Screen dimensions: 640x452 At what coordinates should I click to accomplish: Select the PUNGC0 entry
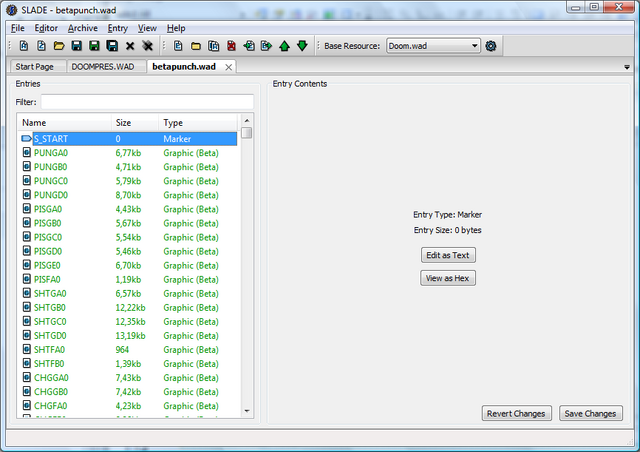tap(127, 181)
